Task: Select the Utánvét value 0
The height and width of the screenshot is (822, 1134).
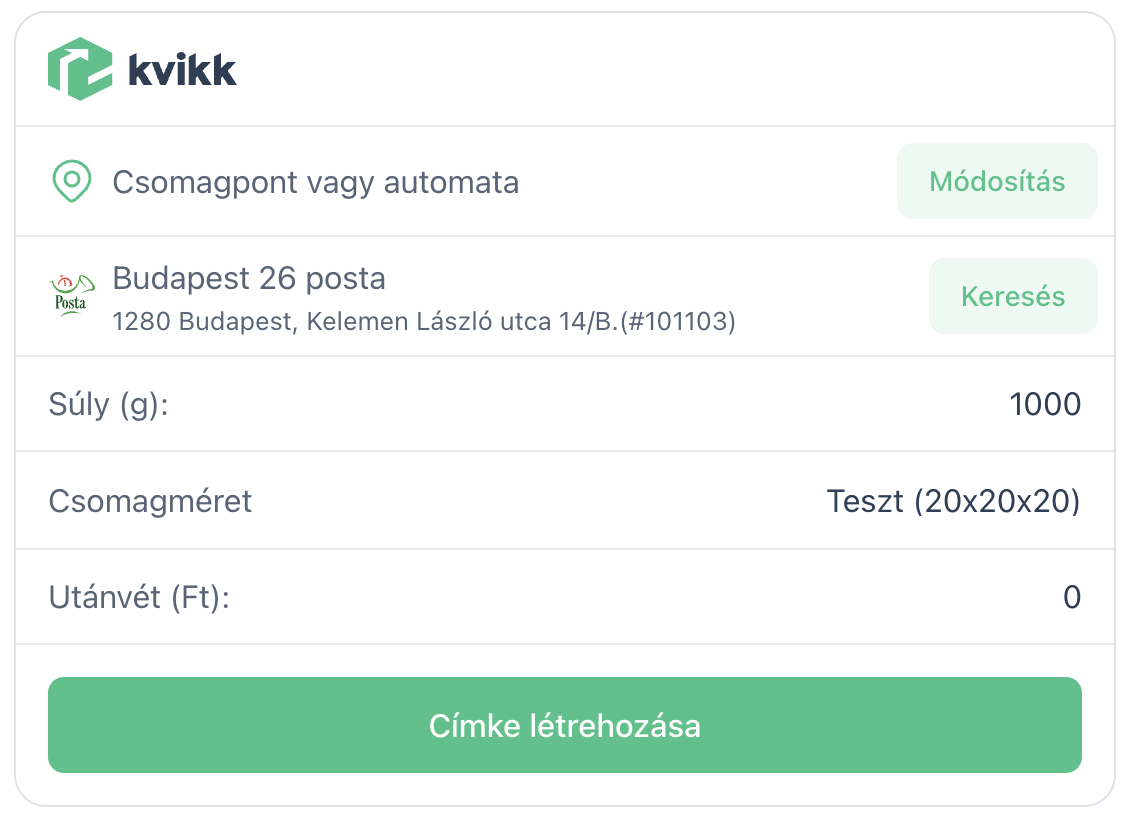Action: point(1071,598)
